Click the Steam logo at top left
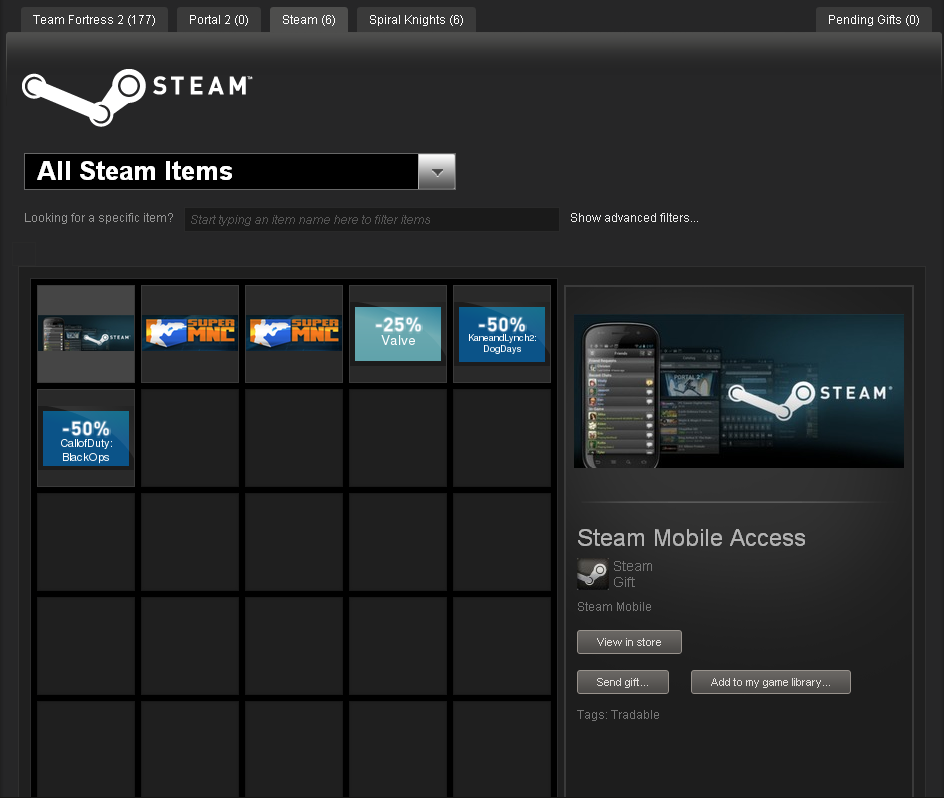The width and height of the screenshot is (944, 798). 135,95
